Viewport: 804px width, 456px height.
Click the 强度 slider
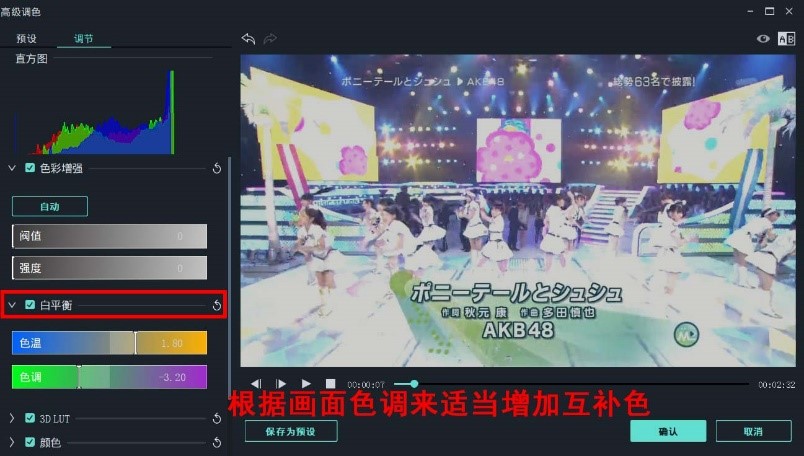110,268
